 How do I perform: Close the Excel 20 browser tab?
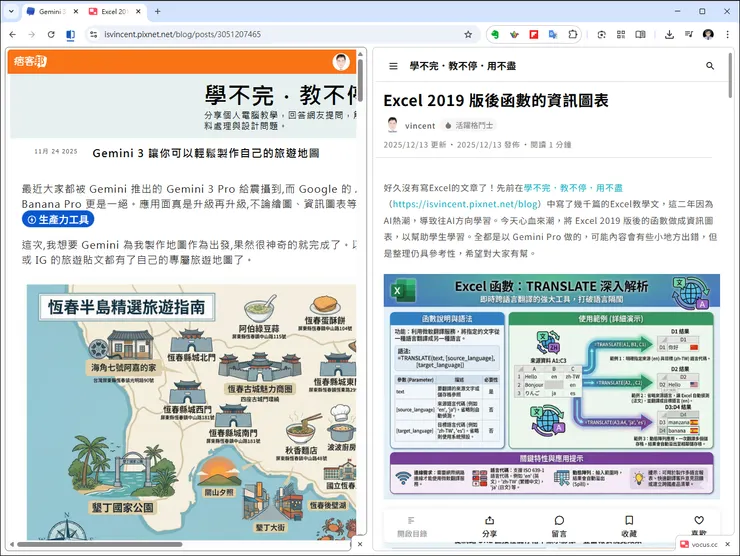pyautogui.click(x=138, y=12)
